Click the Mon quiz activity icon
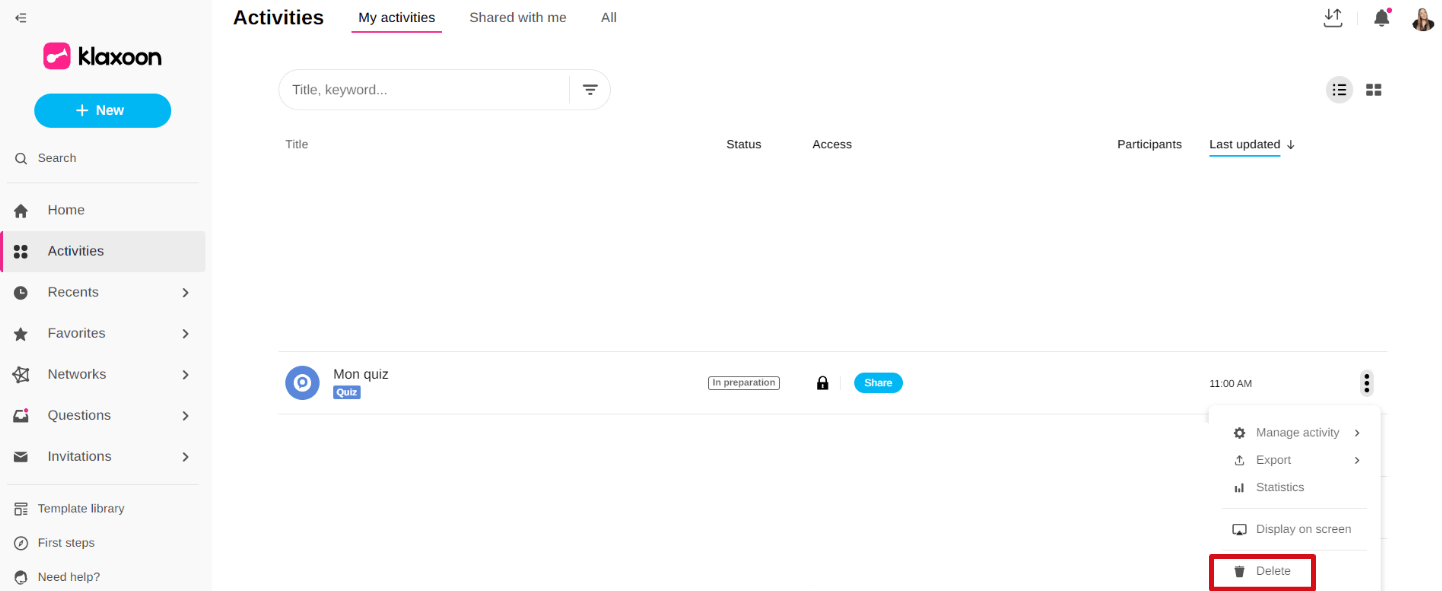Viewport: 1442px width, 591px height. click(x=302, y=383)
